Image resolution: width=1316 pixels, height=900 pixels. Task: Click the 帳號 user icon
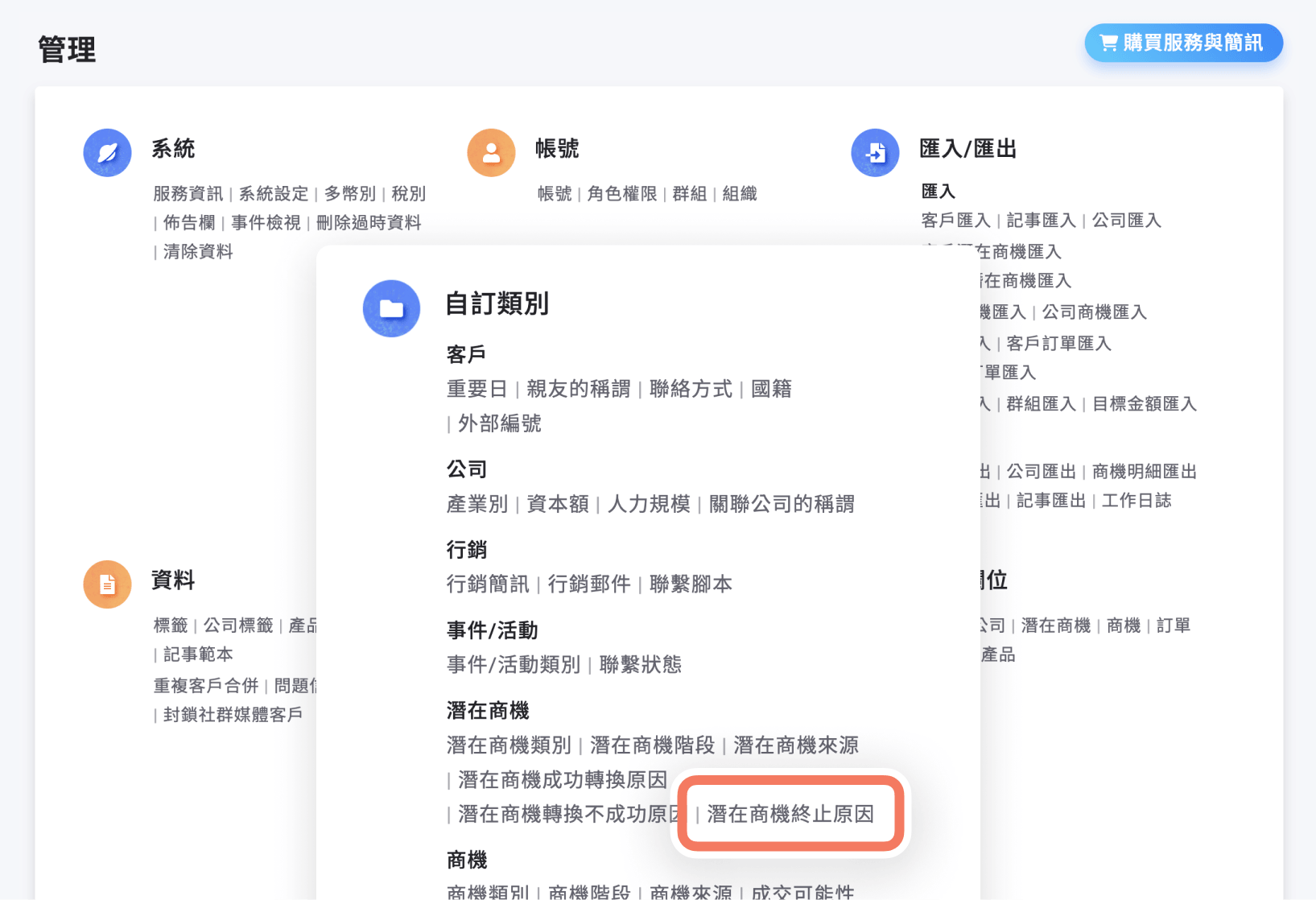(x=491, y=152)
